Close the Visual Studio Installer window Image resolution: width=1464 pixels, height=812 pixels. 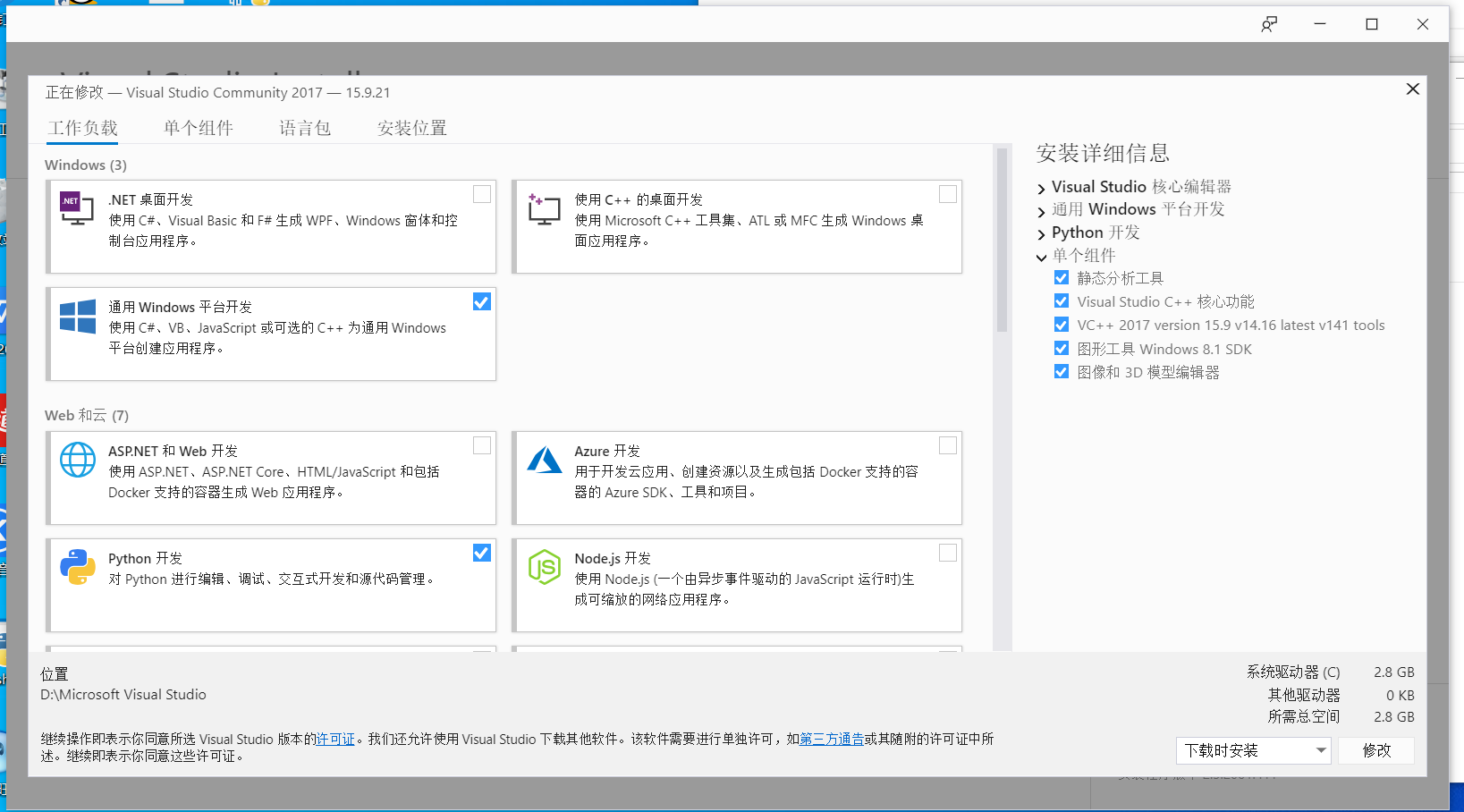coord(1423,24)
